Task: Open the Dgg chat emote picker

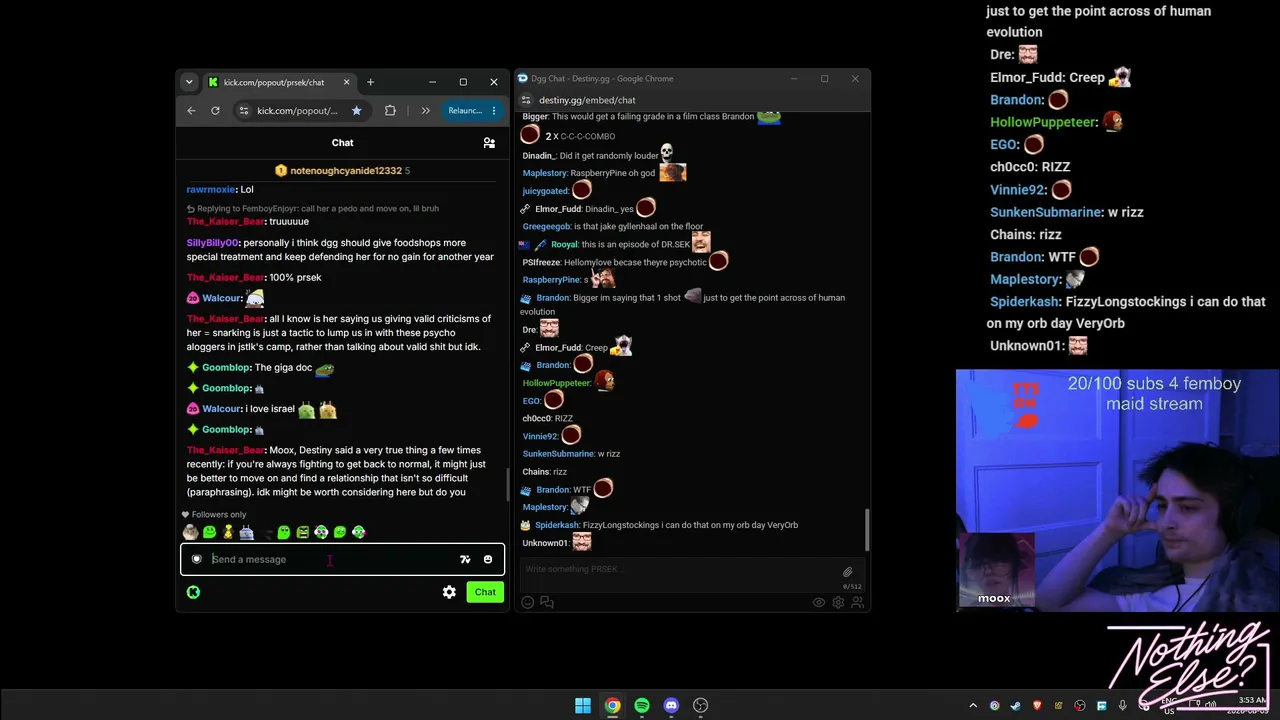Action: [x=528, y=602]
